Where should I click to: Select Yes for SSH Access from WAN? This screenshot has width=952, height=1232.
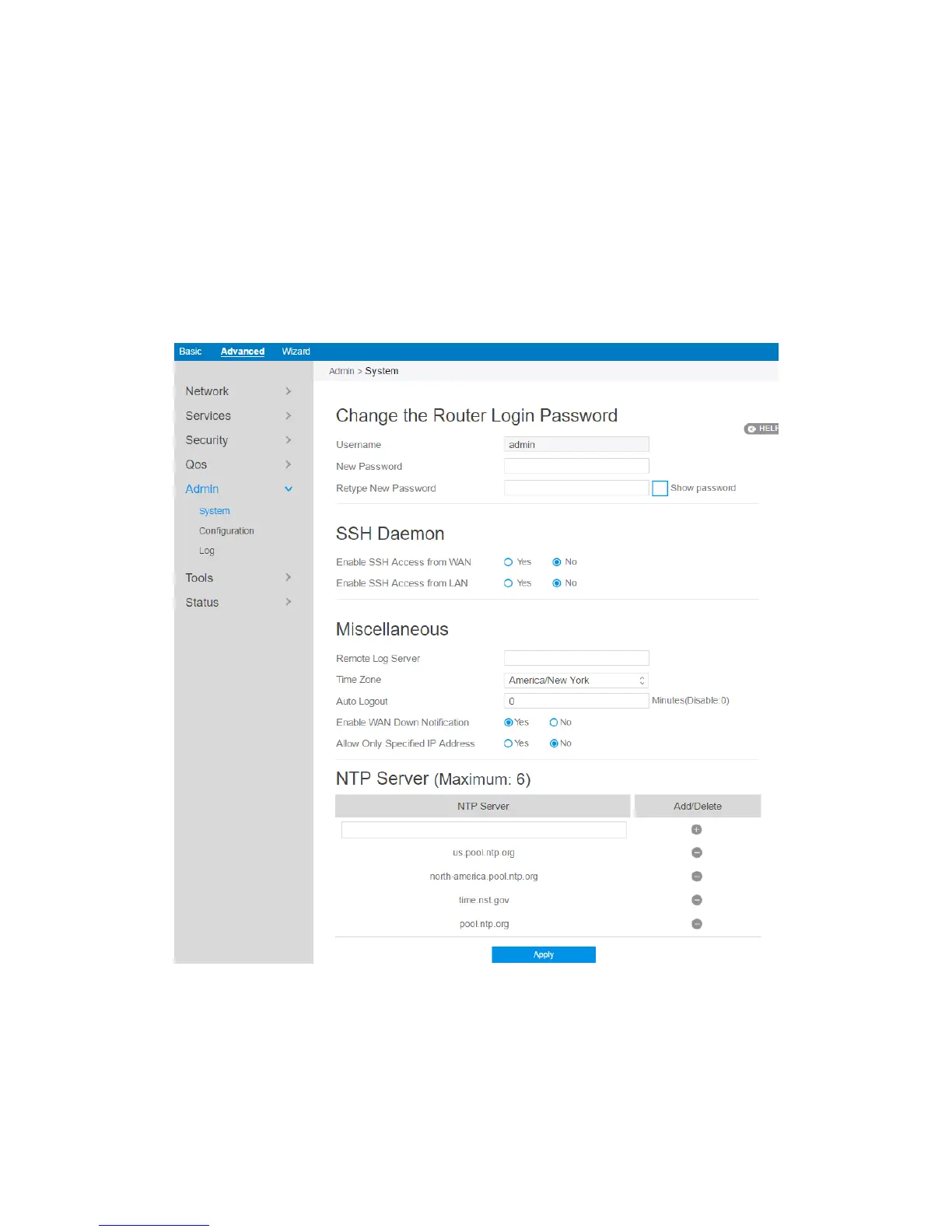(x=508, y=562)
